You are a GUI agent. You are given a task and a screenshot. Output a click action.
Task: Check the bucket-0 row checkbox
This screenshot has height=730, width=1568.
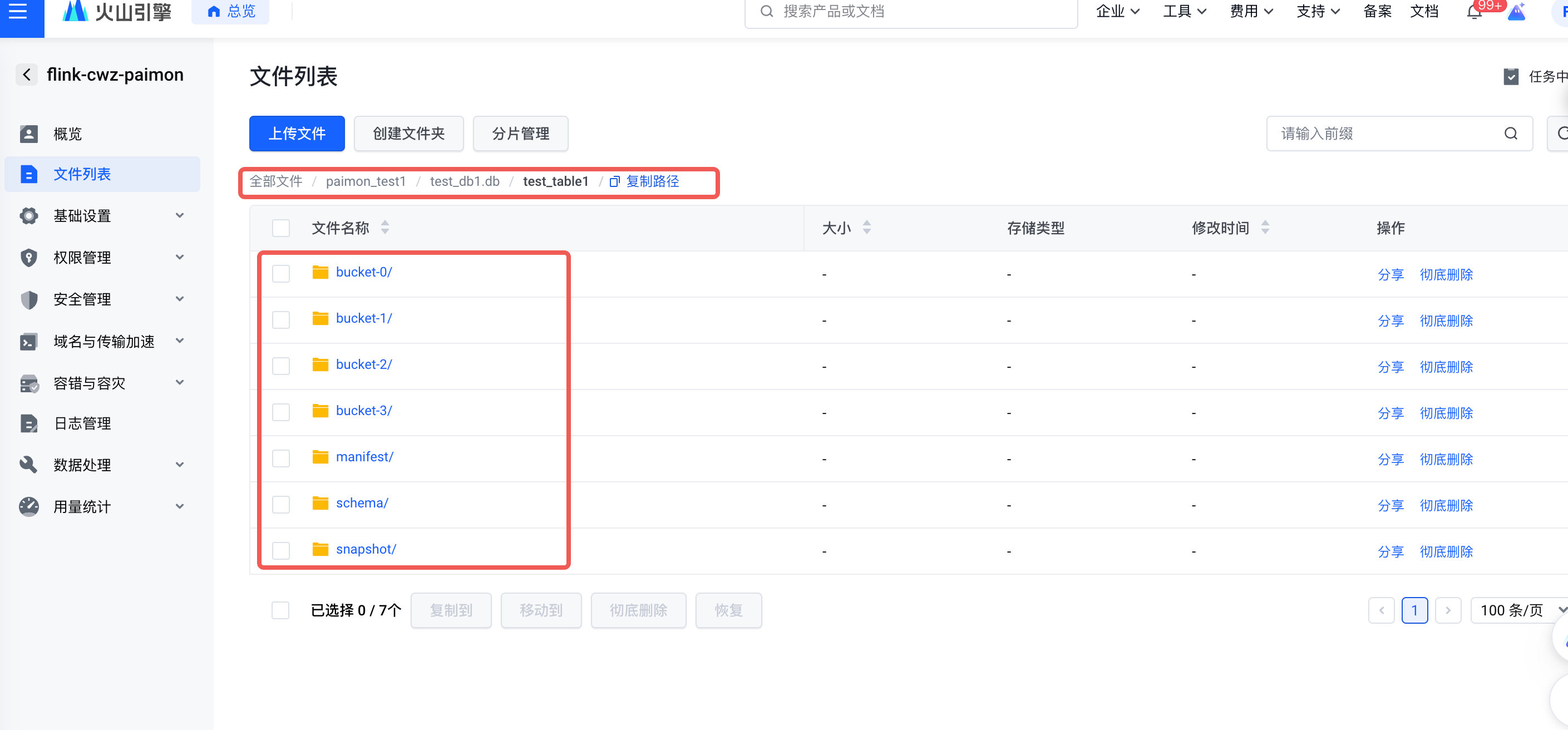[x=280, y=273]
